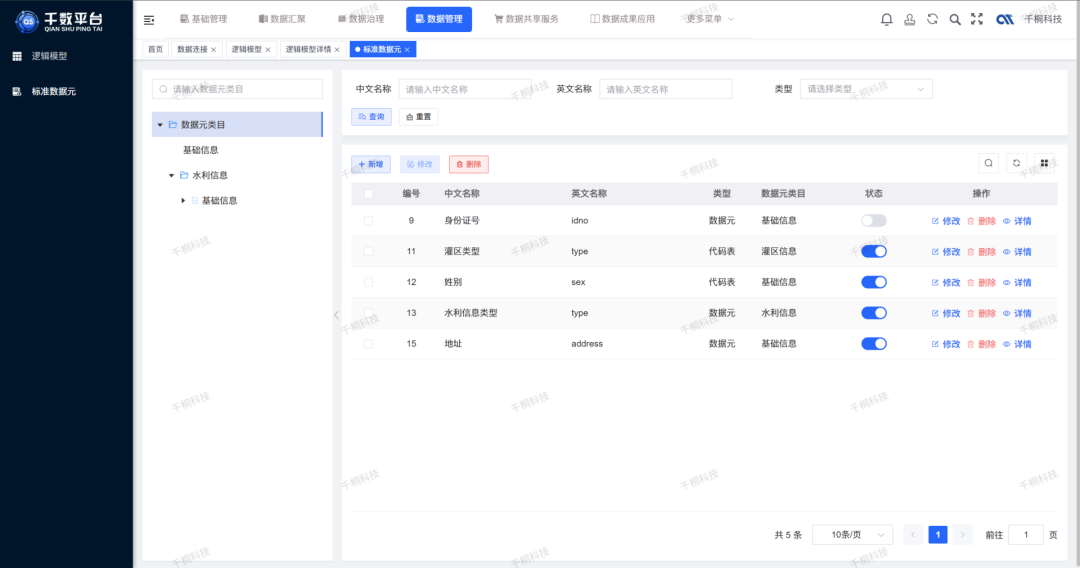Click eye icon in 地址 row
The width and height of the screenshot is (1080, 568).
coord(1006,344)
